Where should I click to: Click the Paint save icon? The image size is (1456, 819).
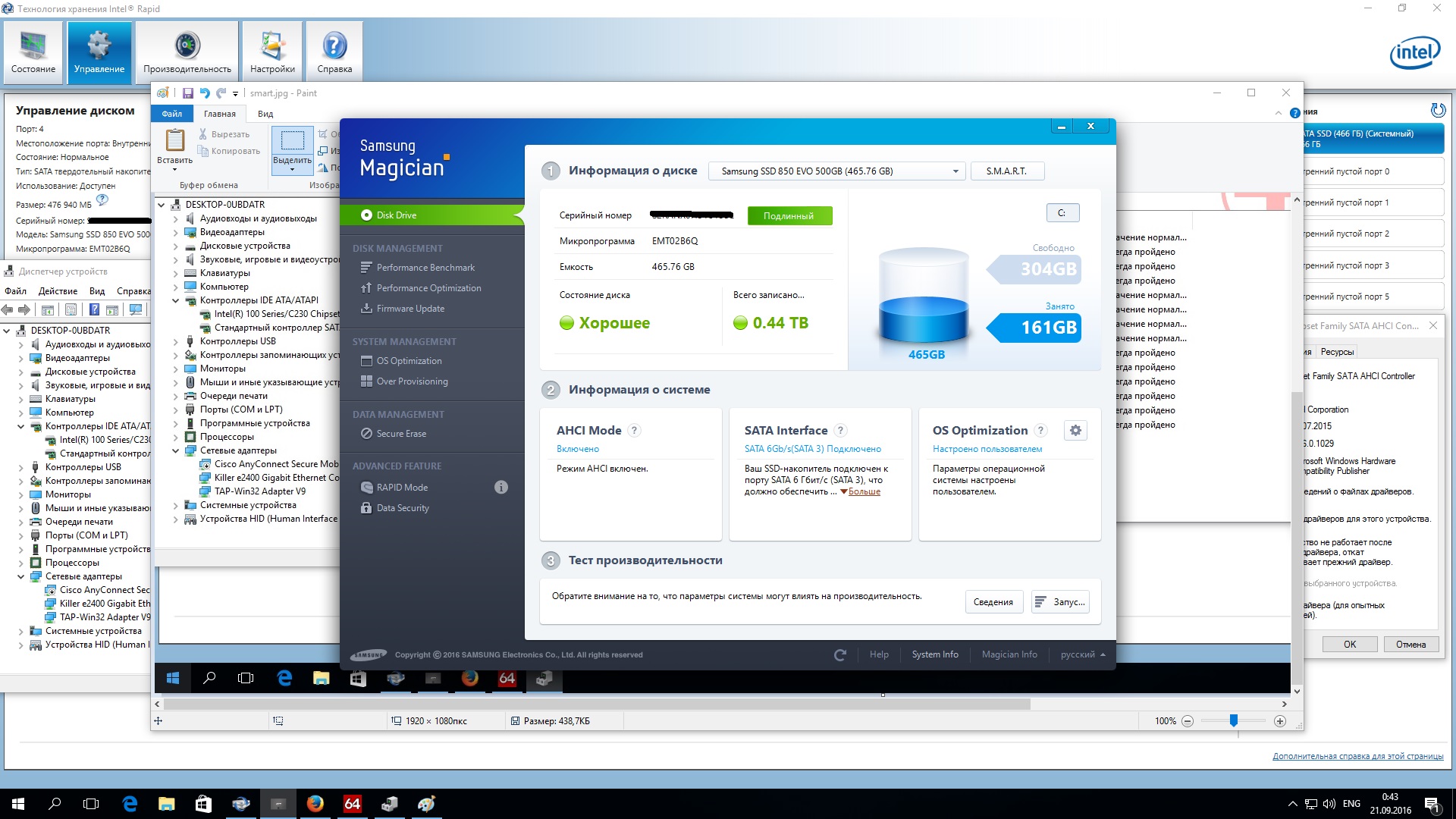pyautogui.click(x=187, y=93)
